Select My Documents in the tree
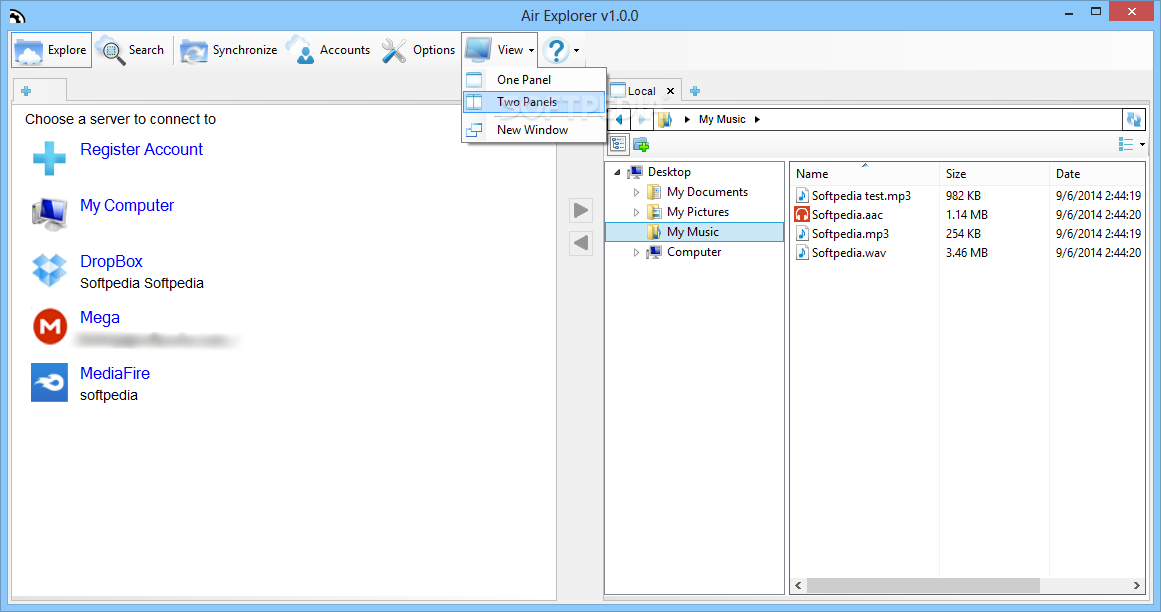This screenshot has width=1161, height=612. [x=707, y=192]
